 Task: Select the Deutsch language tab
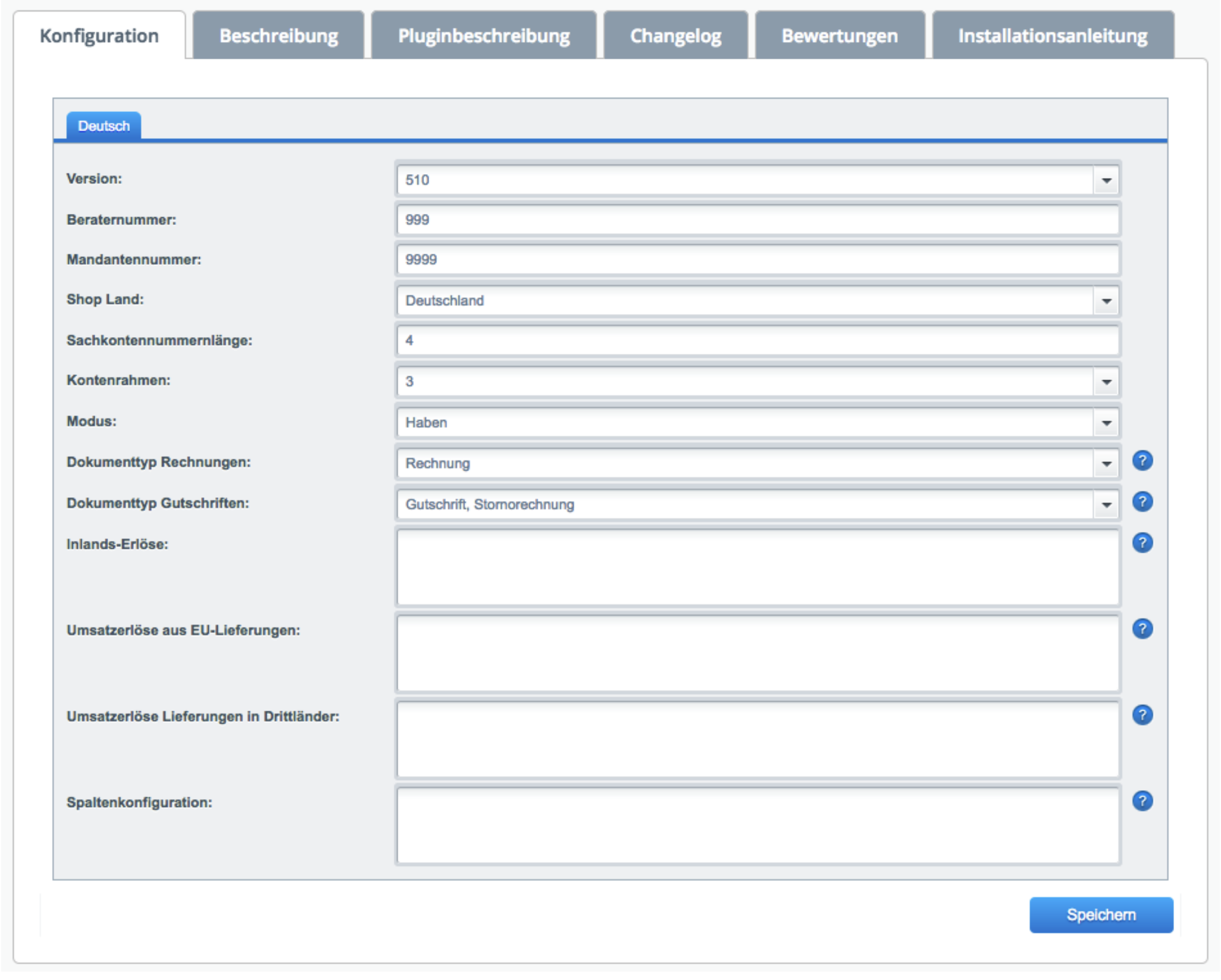click(x=104, y=125)
